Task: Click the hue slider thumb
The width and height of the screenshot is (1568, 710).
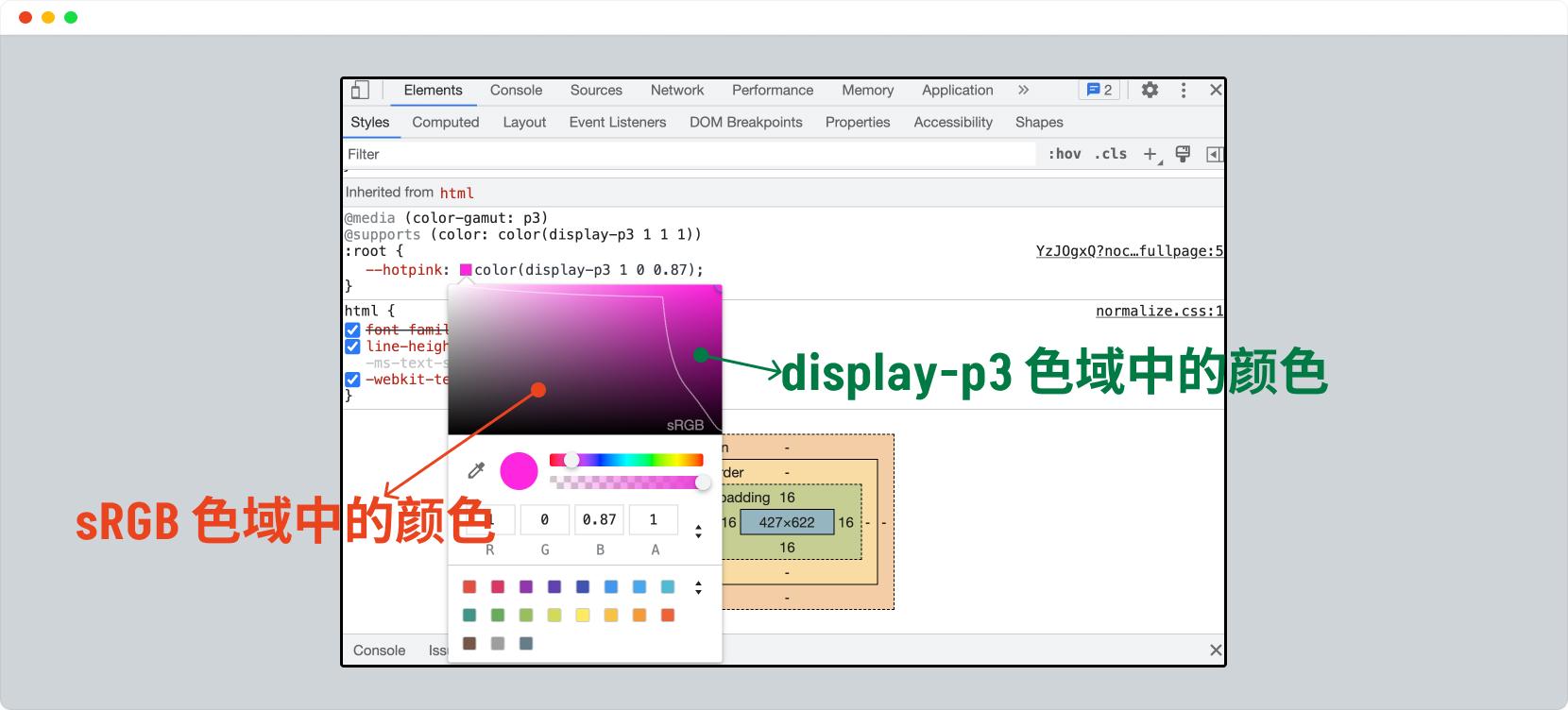Action: pos(571,460)
